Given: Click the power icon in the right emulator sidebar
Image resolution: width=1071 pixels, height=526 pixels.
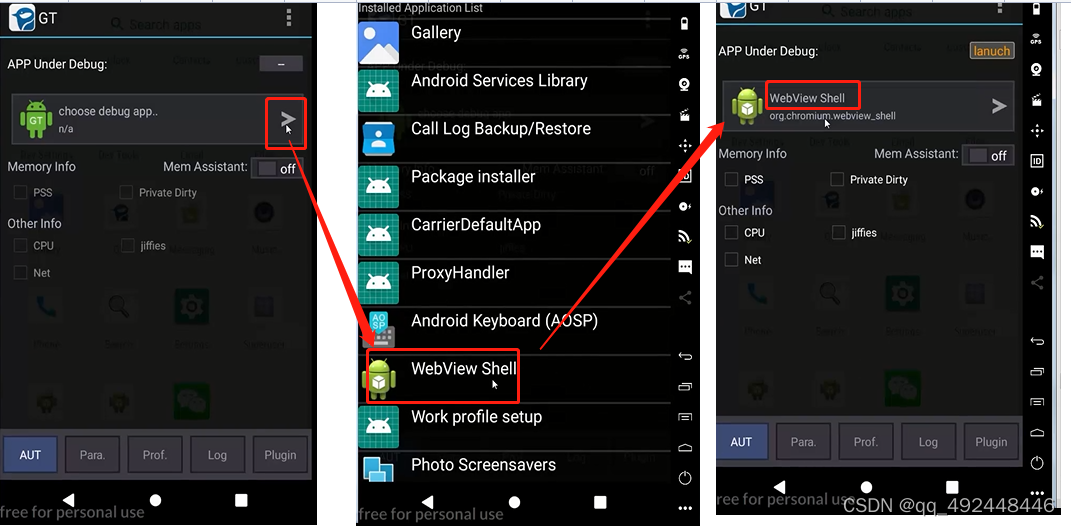Looking at the screenshot, I should tap(1037, 462).
